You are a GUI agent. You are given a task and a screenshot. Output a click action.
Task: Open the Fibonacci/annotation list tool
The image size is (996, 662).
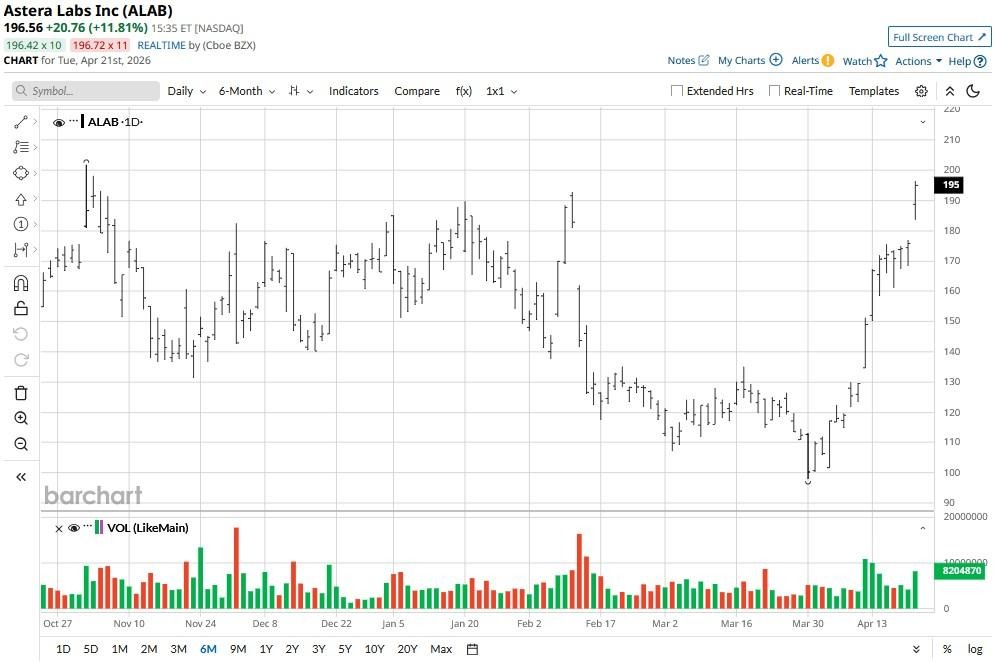pos(21,147)
